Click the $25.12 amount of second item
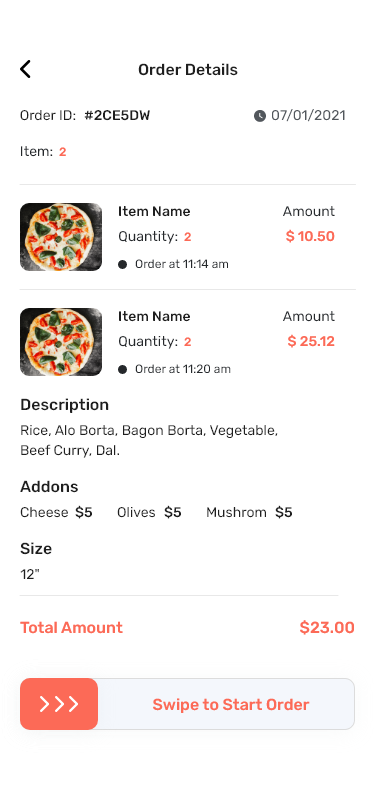375x812 pixels. pos(311,341)
